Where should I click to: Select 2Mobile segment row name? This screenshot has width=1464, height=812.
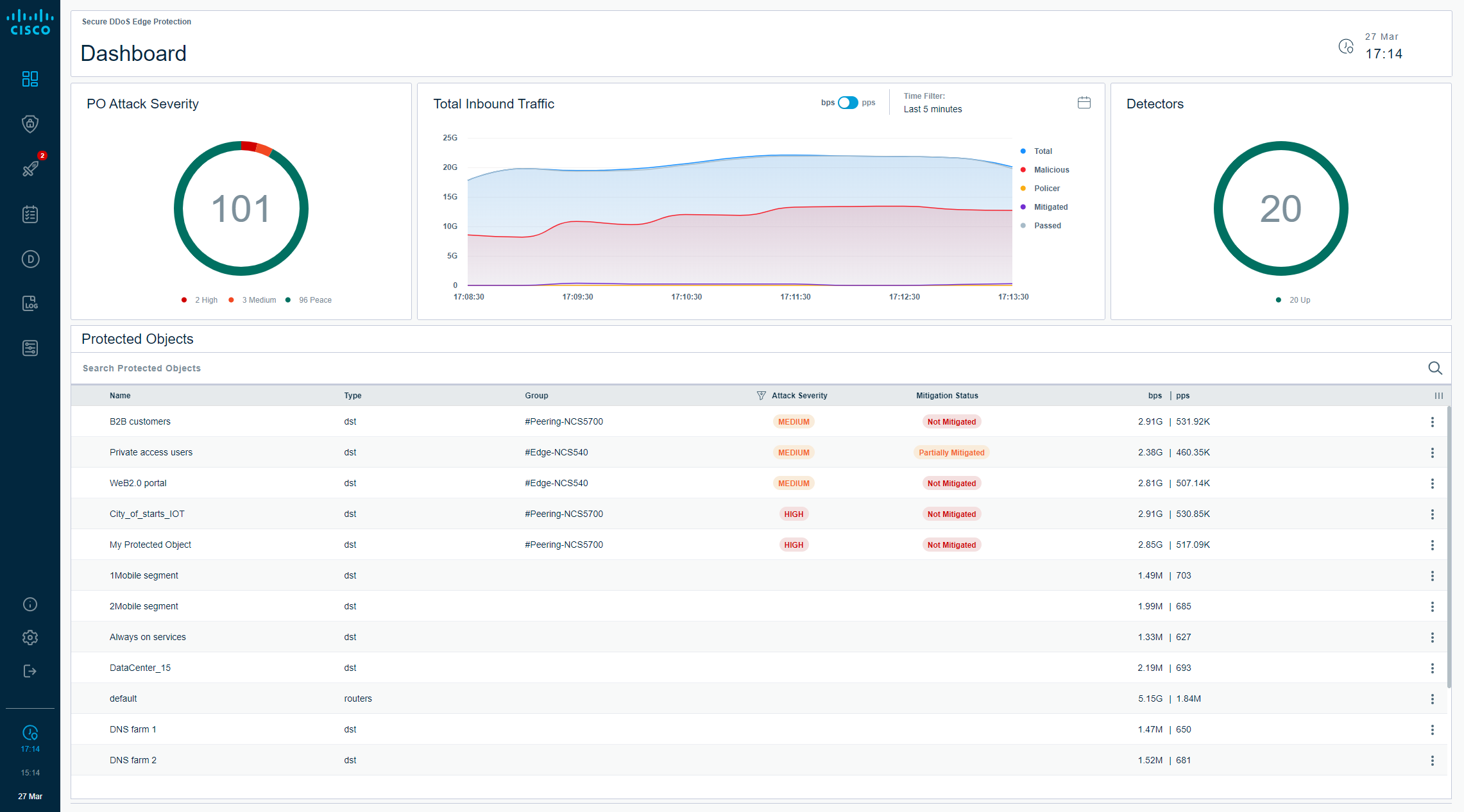pyautogui.click(x=144, y=607)
